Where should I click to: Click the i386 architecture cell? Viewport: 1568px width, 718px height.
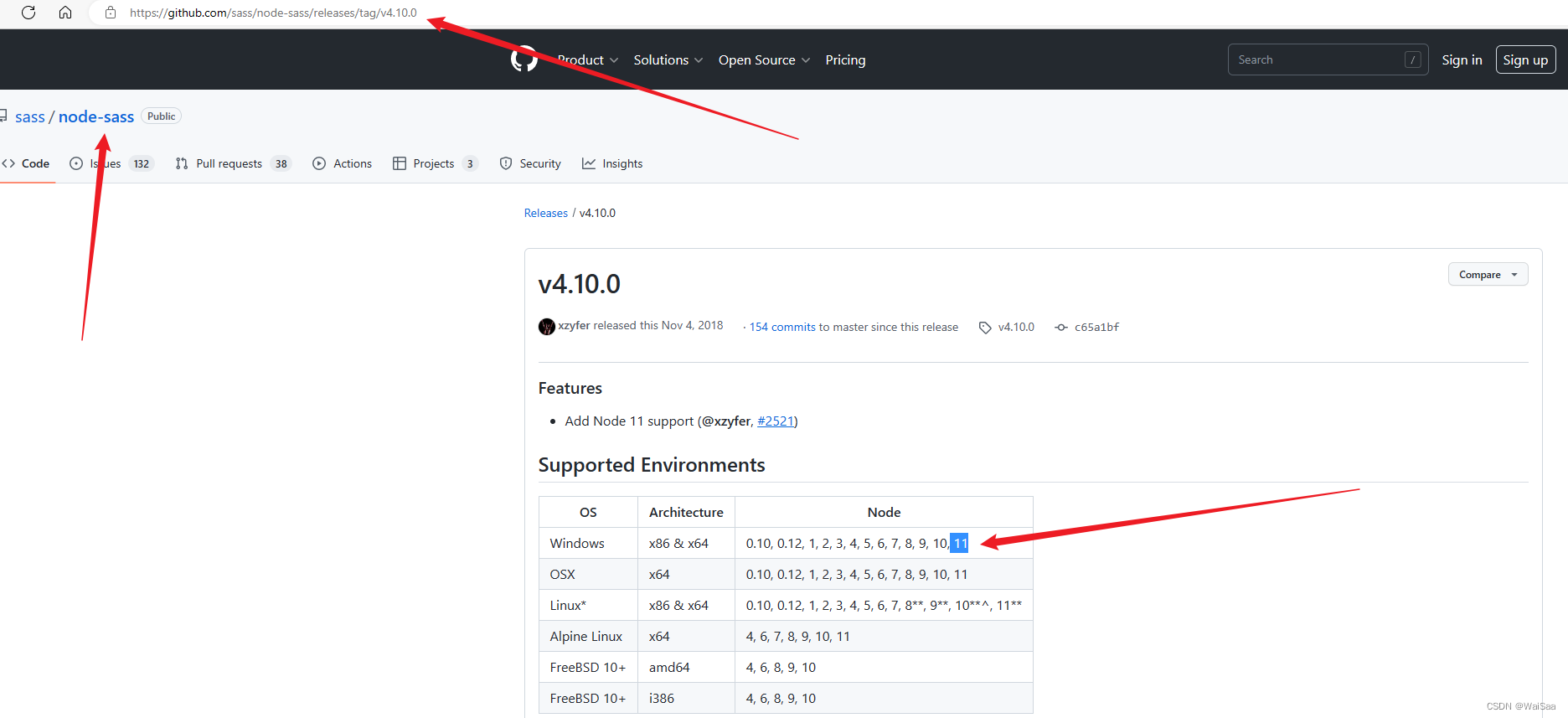point(686,698)
